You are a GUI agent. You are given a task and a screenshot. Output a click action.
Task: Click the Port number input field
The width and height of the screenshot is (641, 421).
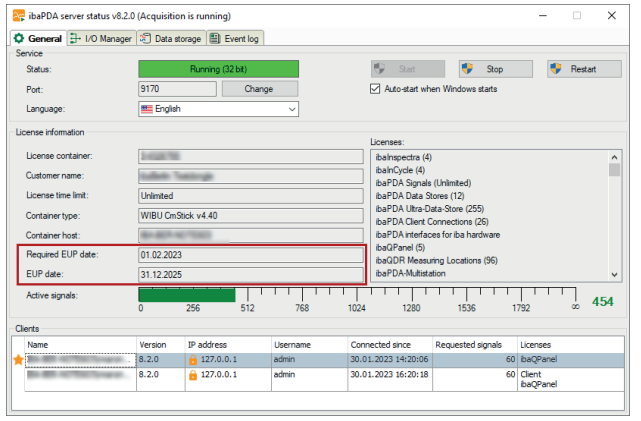(175, 89)
